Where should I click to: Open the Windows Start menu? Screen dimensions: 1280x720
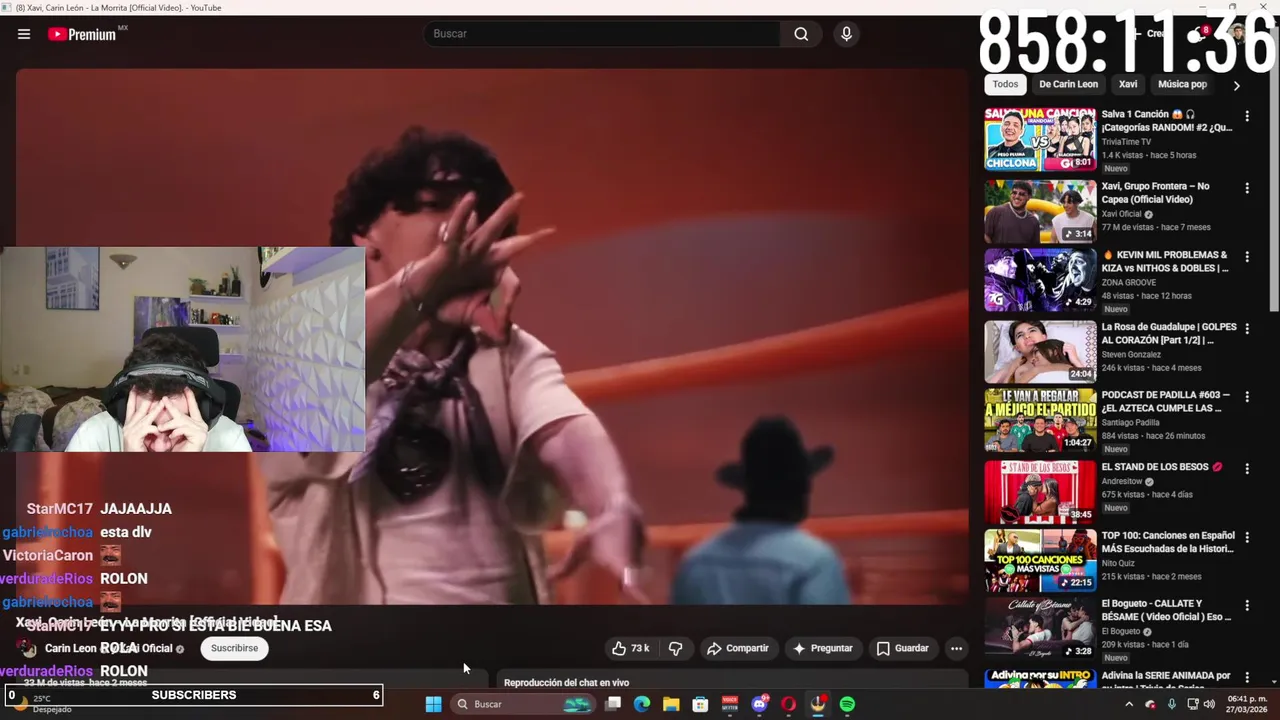433,704
